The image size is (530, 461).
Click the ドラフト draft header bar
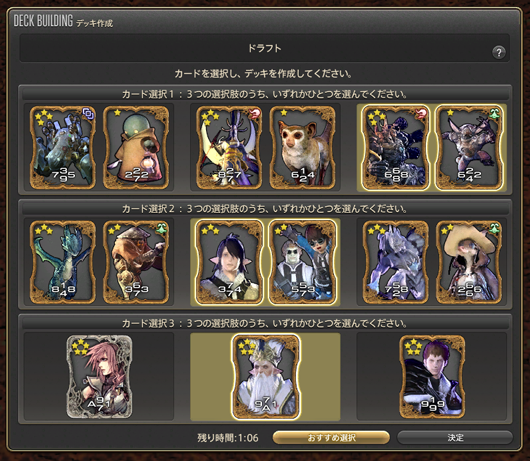[265, 48]
